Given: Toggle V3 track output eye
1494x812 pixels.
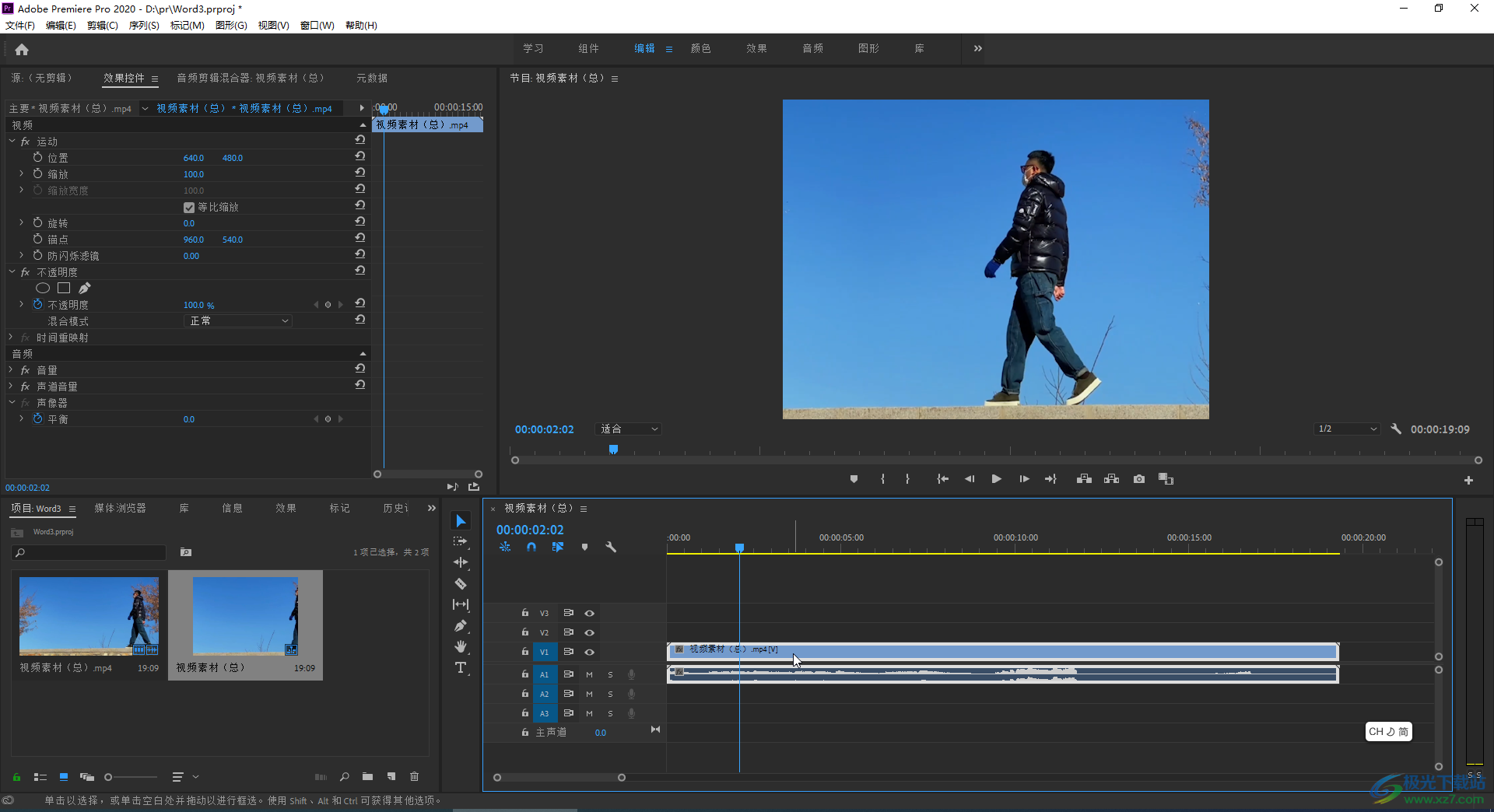Looking at the screenshot, I should tap(589, 613).
